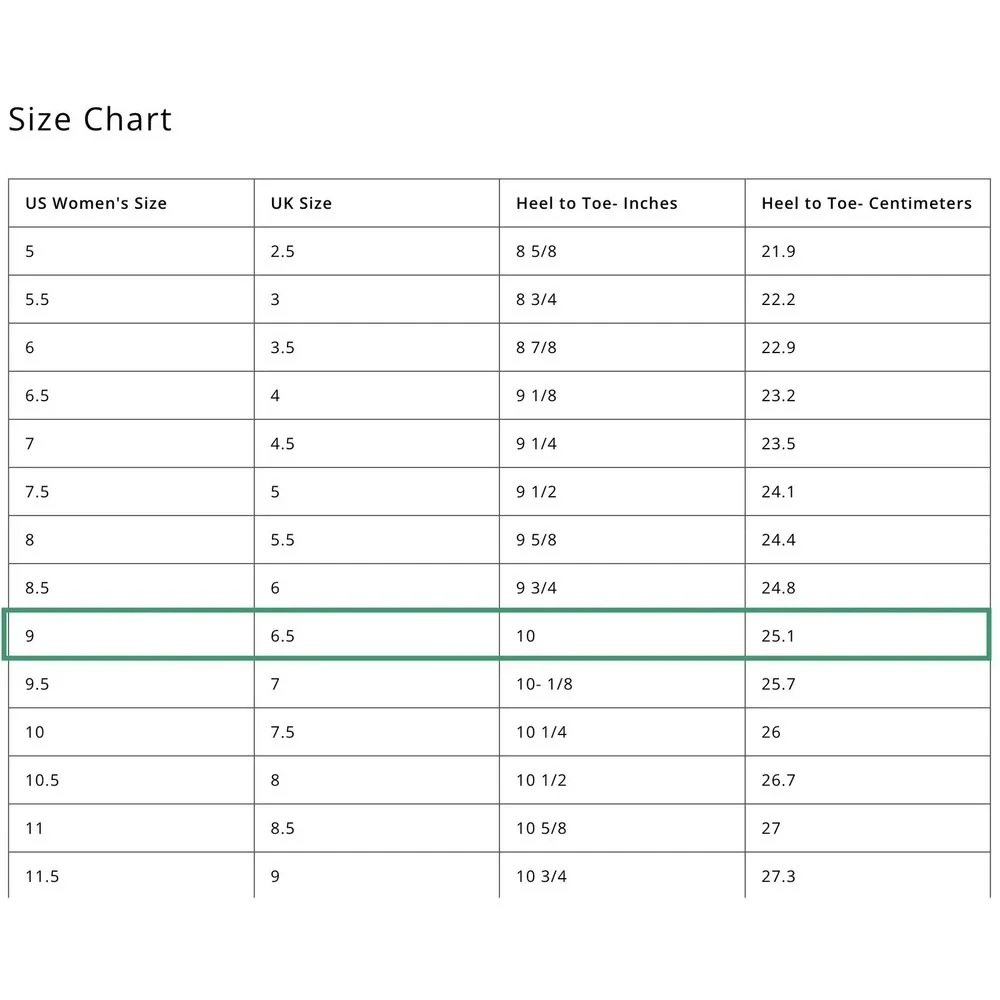This screenshot has height=1000, width=1000.
Task: Select the UK size 6.5 cell
Action: pos(377,635)
